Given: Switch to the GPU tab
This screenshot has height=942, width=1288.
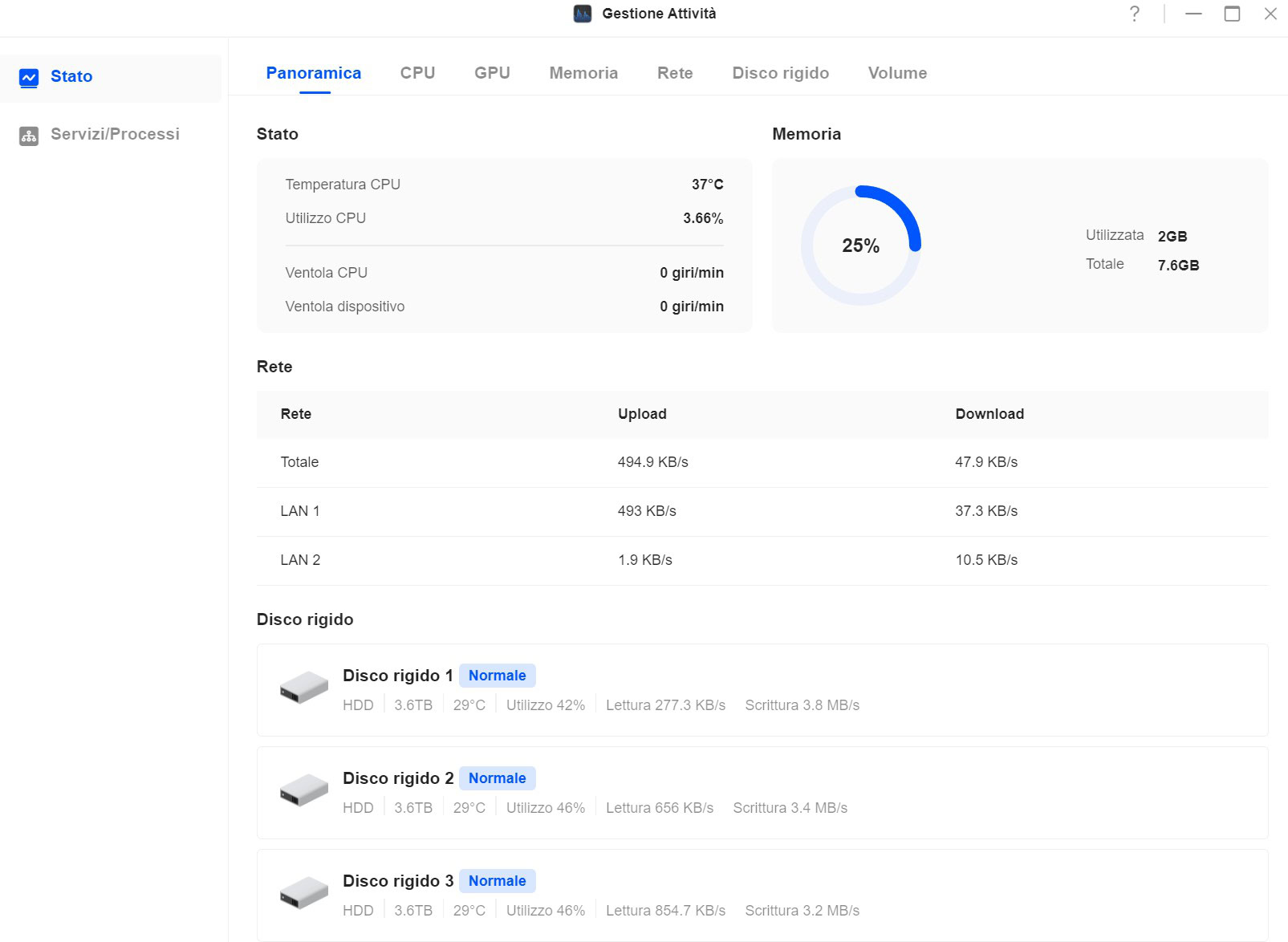Looking at the screenshot, I should point(492,73).
